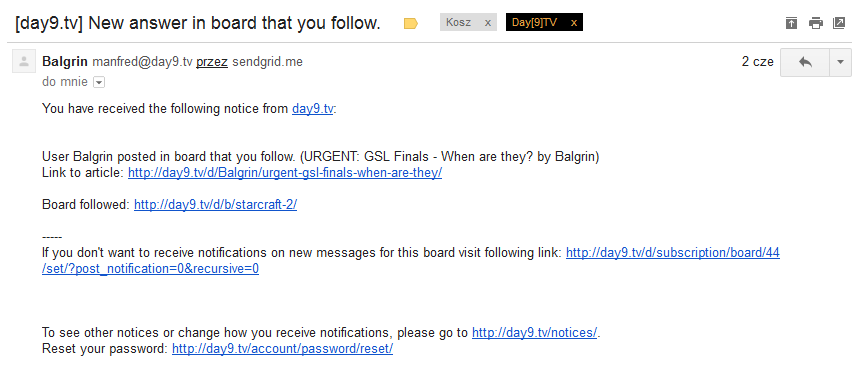Print the email with printer icon
Image resolution: width=859 pixels, height=375 pixels.
816,23
